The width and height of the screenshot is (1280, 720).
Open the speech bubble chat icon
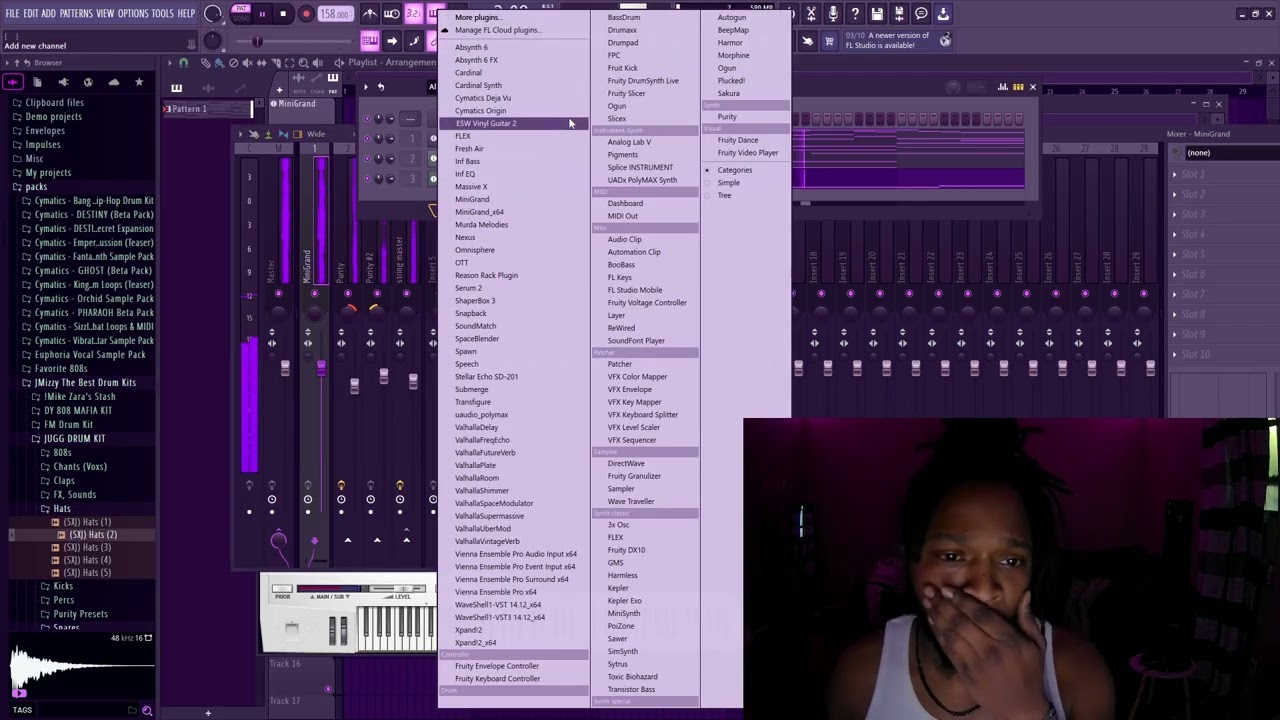pos(921,14)
